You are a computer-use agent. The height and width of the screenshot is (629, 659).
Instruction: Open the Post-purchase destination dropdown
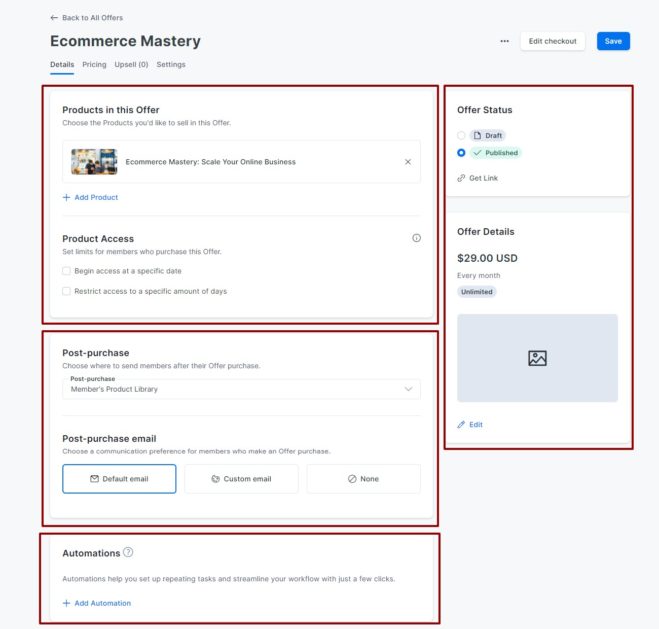click(x=241, y=389)
